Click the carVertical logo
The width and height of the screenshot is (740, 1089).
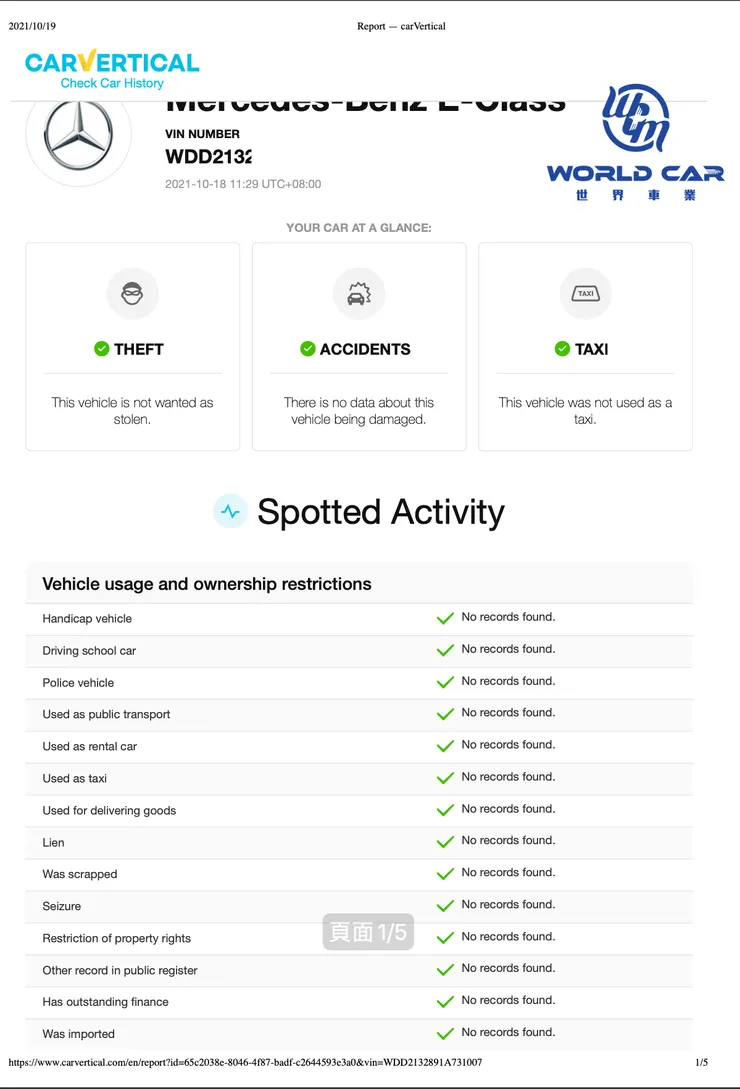(112, 63)
